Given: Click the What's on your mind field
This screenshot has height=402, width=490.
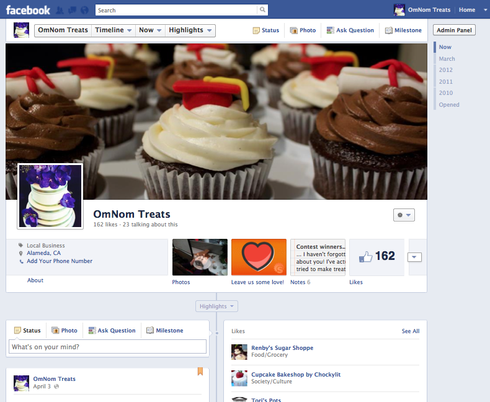Looking at the screenshot, I should pos(107,347).
